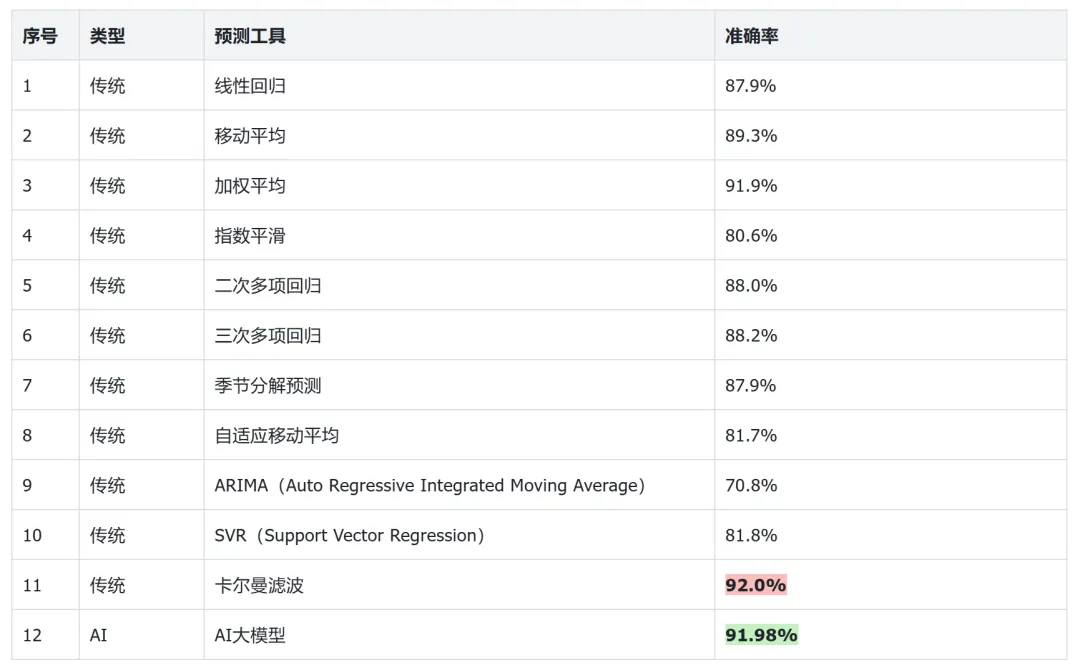Image resolution: width=1080 pixels, height=670 pixels.
Task: Click the AI type cell in row 12
Action: 98,636
